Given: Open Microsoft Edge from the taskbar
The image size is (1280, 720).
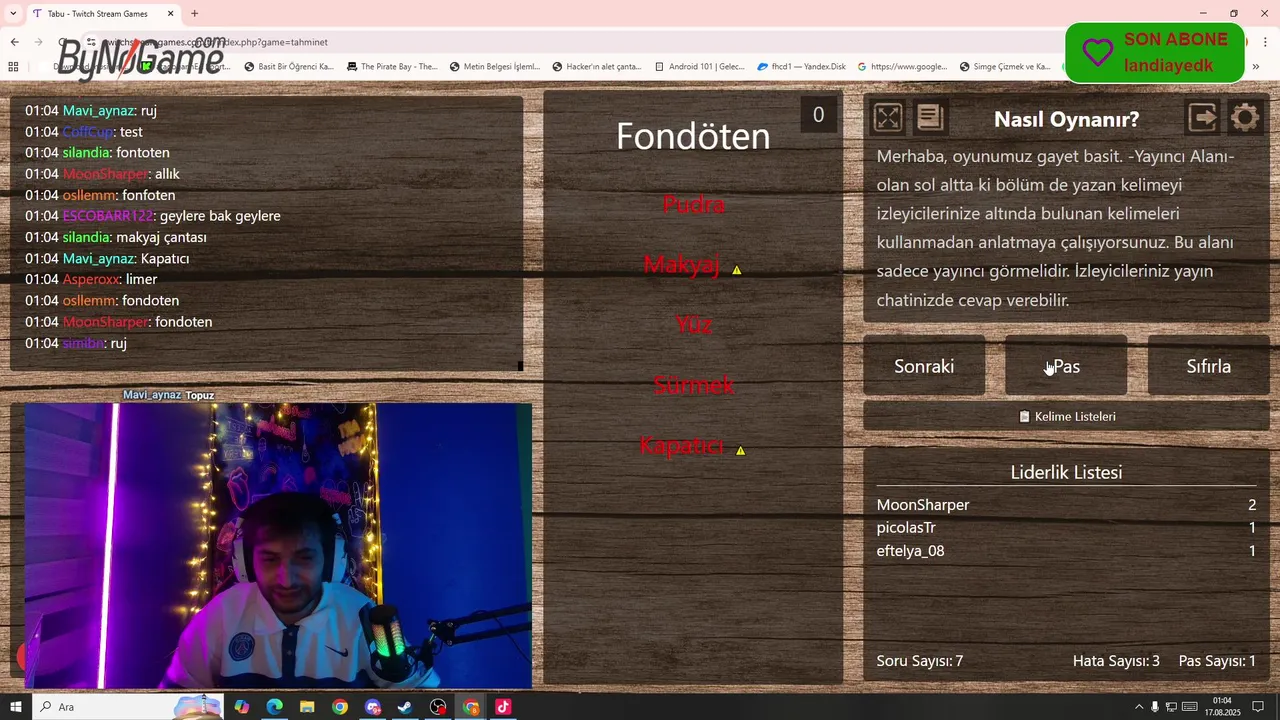Looking at the screenshot, I should pyautogui.click(x=274, y=707).
